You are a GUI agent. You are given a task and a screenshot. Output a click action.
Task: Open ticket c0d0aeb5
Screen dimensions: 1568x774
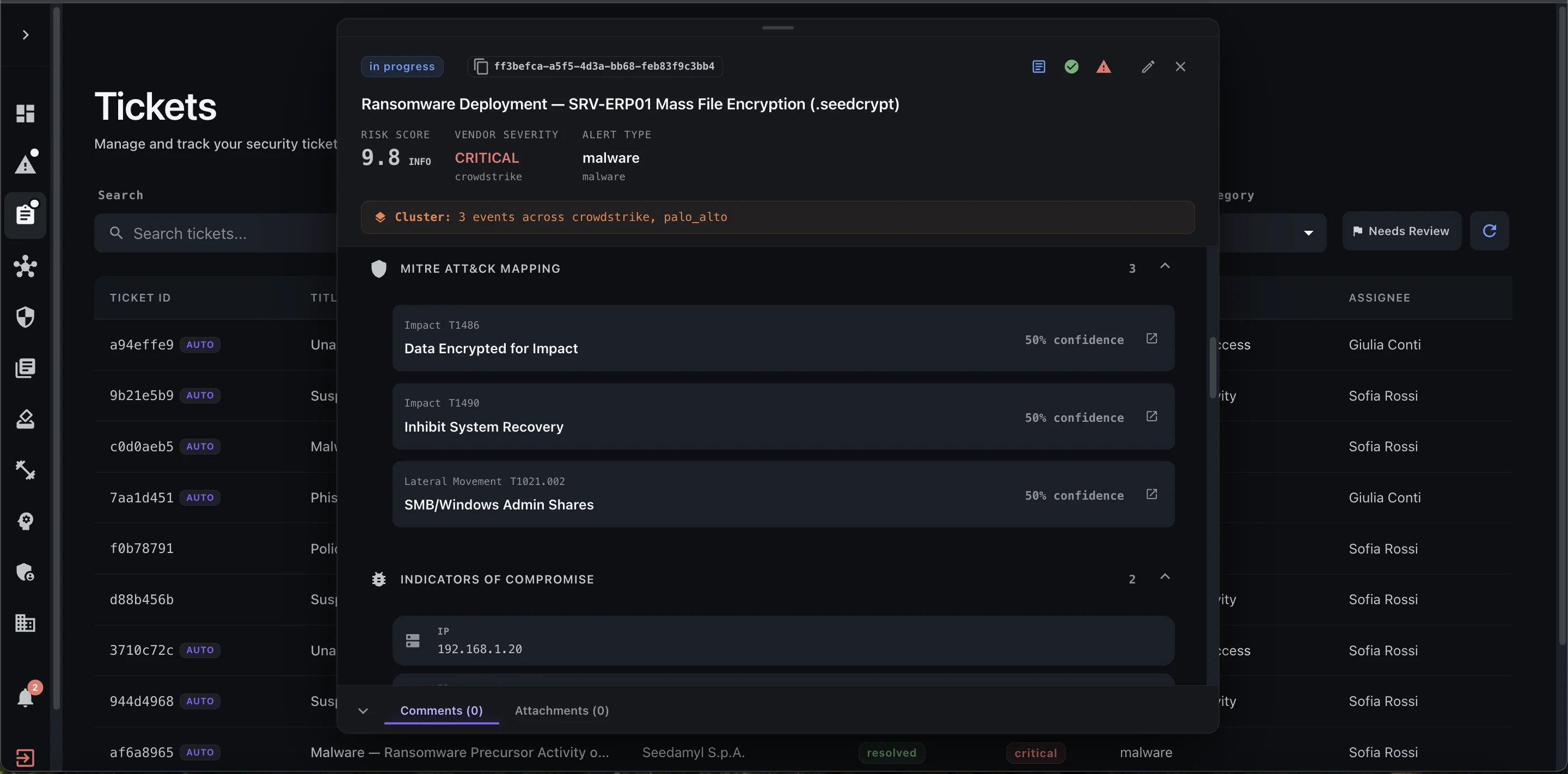tap(142, 447)
